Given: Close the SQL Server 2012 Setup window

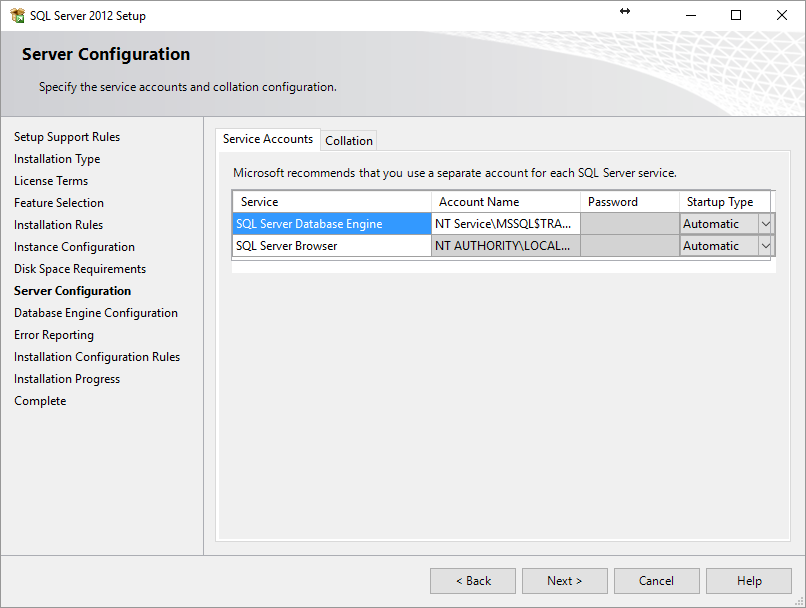Looking at the screenshot, I should (x=782, y=15).
